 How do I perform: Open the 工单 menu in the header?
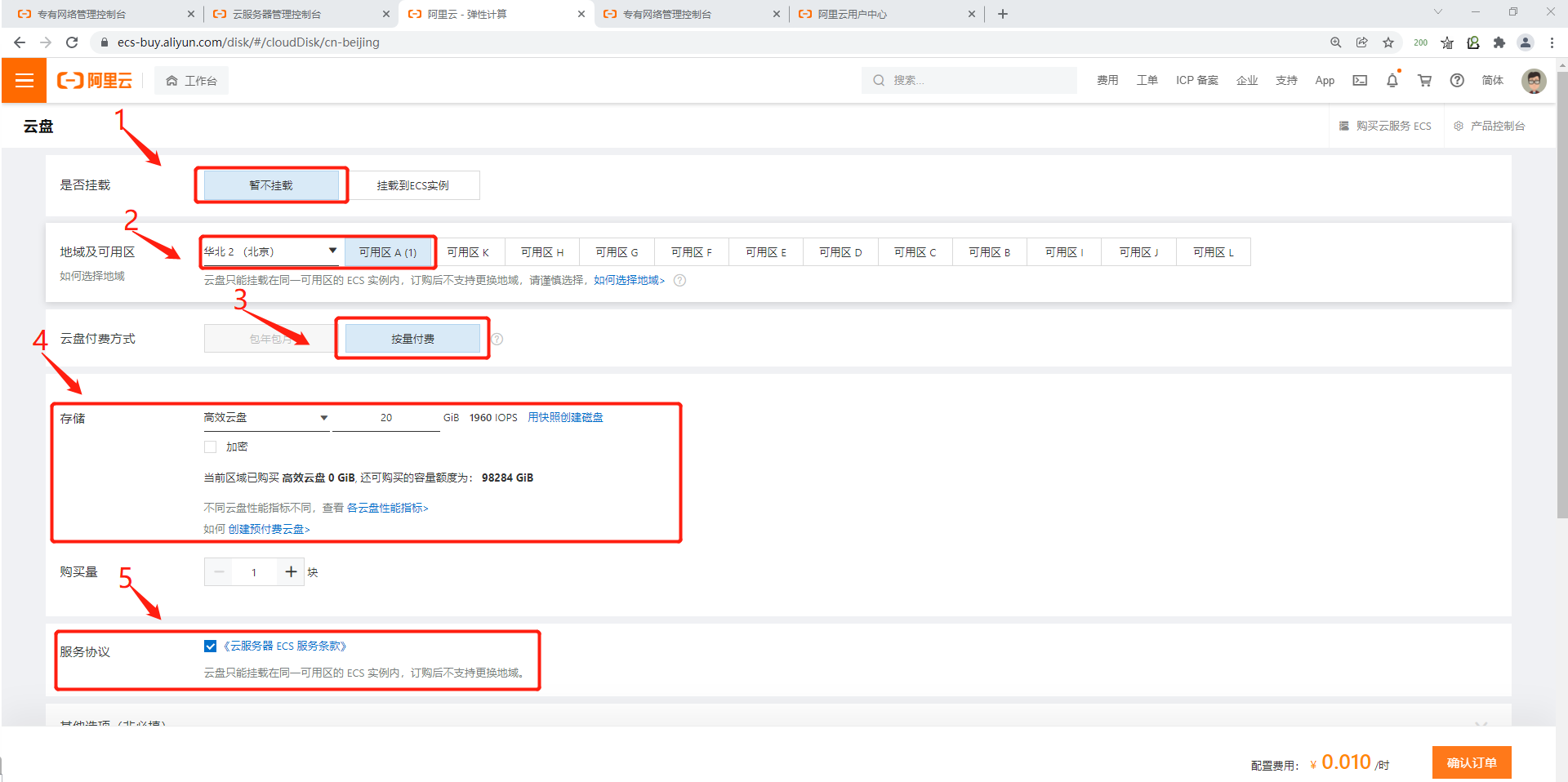(x=1147, y=80)
